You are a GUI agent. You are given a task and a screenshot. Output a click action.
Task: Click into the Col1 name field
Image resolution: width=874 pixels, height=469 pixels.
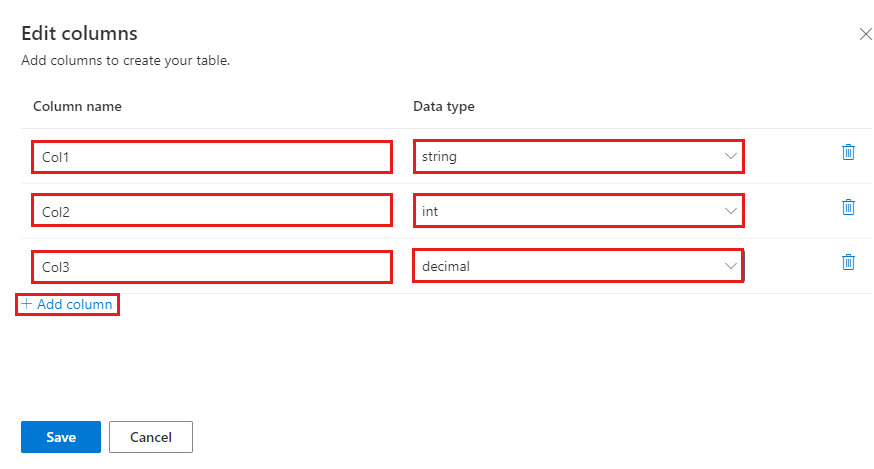211,156
